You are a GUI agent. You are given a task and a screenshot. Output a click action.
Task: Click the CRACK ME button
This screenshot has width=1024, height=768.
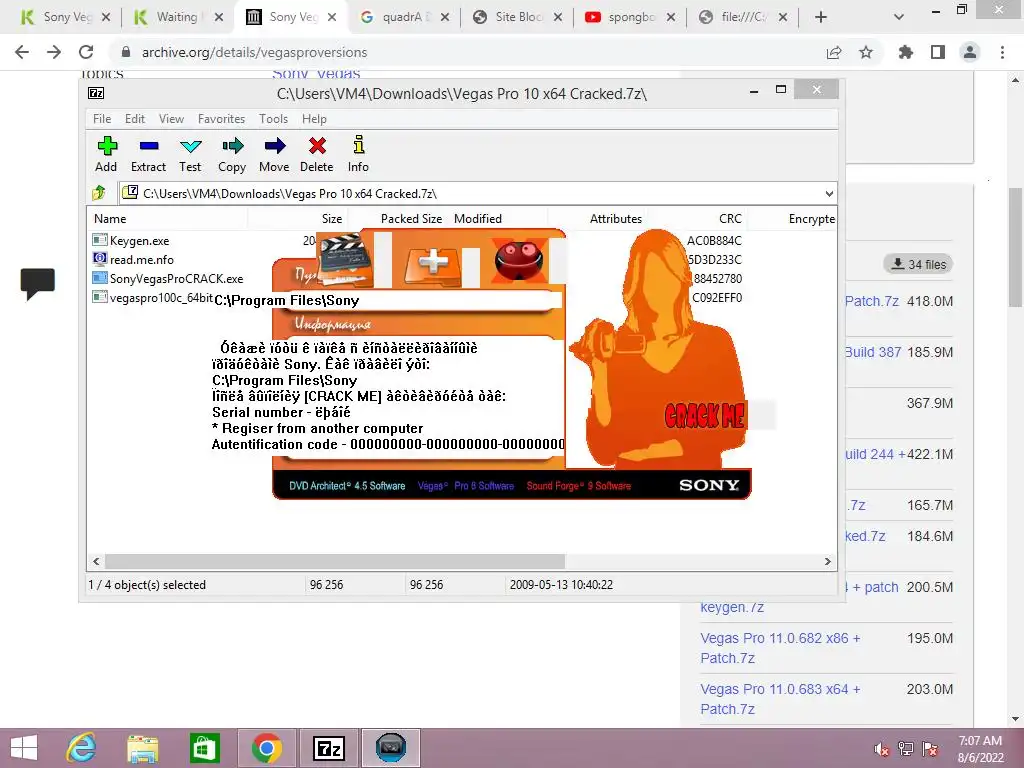[x=704, y=415]
